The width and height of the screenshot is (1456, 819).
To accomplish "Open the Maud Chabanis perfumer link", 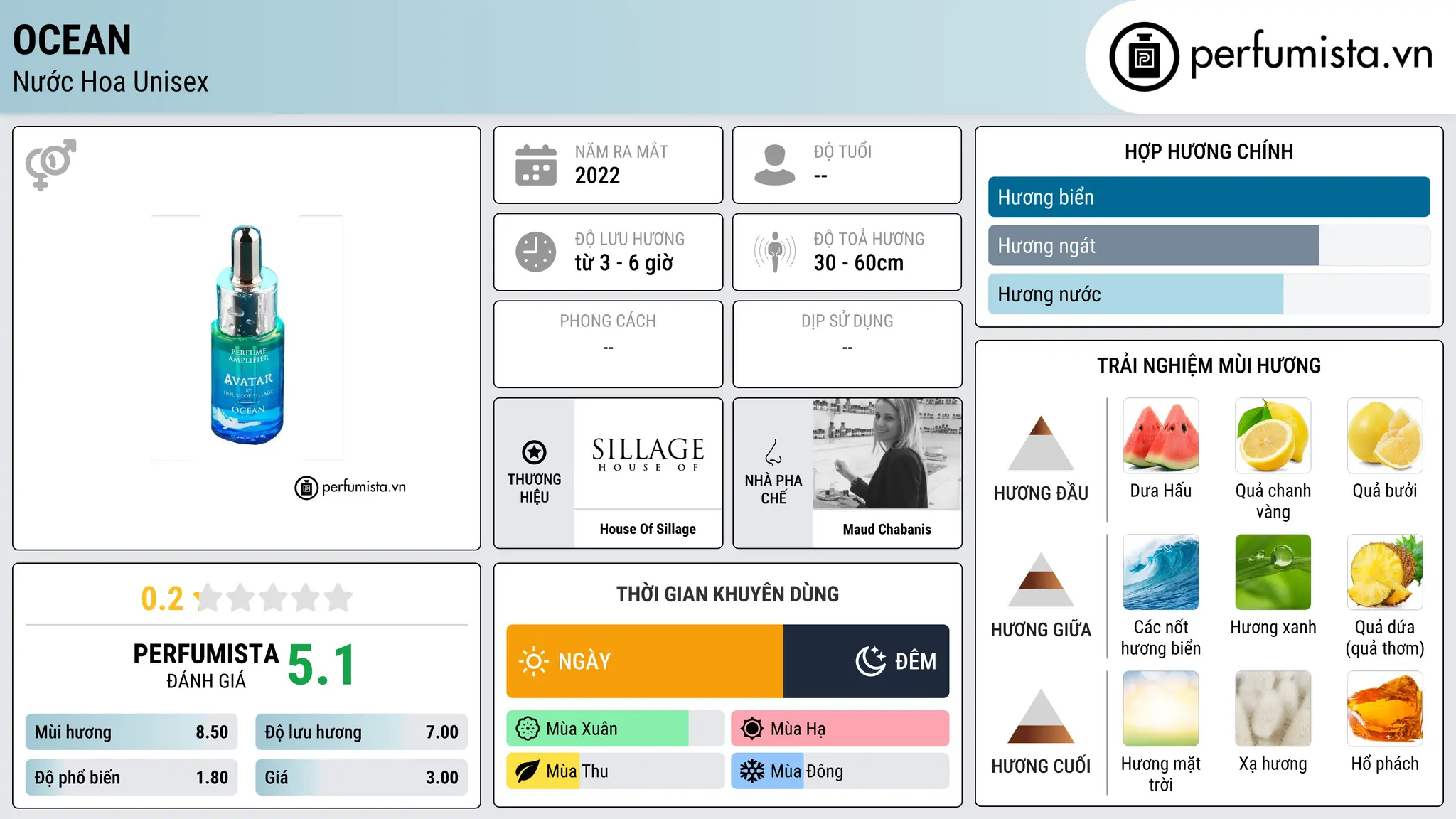I will point(887,529).
